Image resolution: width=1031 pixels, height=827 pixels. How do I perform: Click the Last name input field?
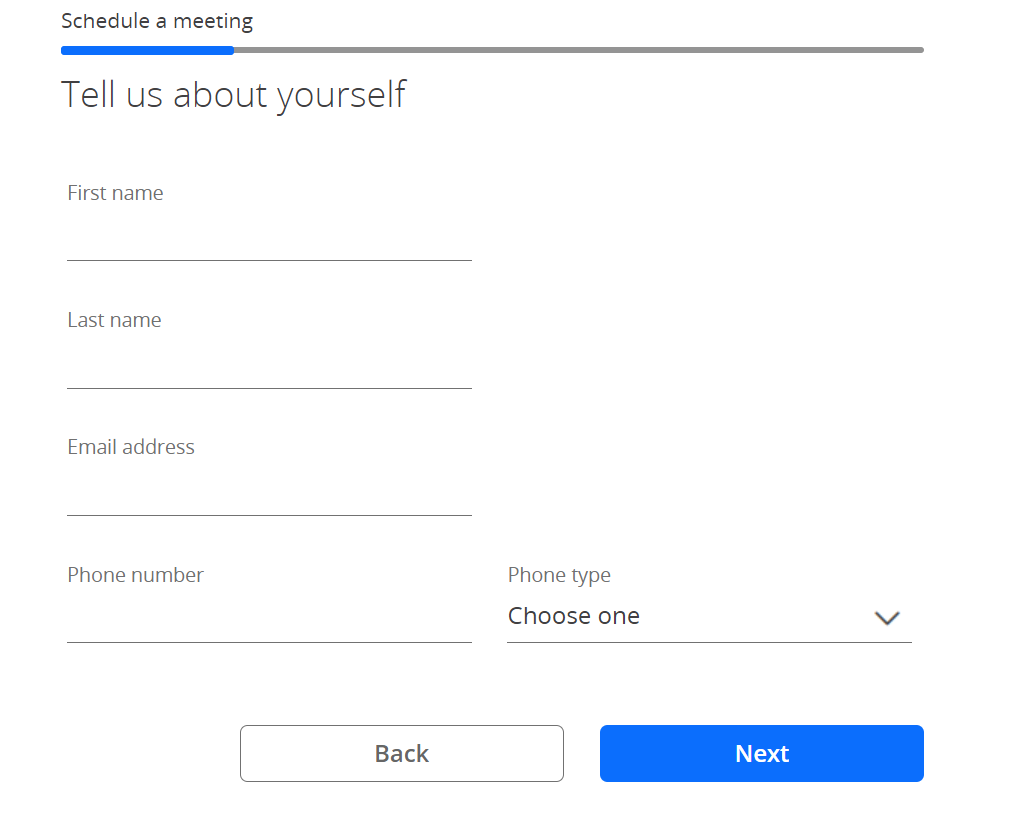(269, 365)
